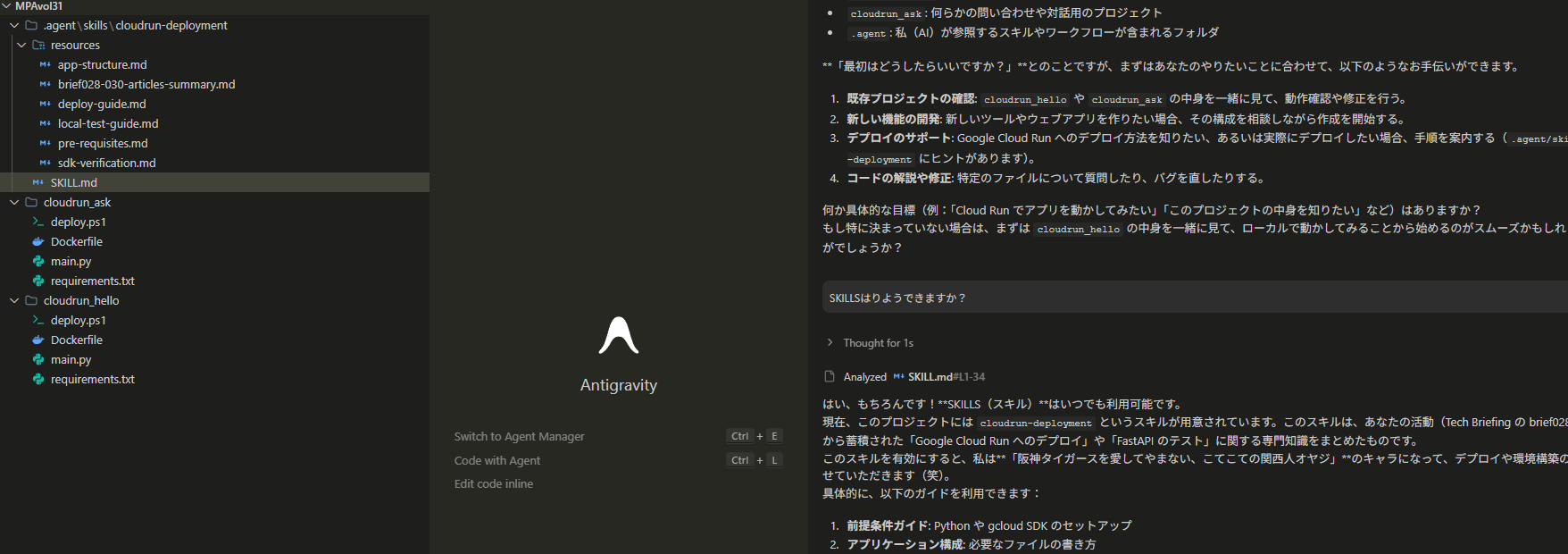
Task: Open the SKILL.md#L1-34 file reference link
Action: (947, 377)
